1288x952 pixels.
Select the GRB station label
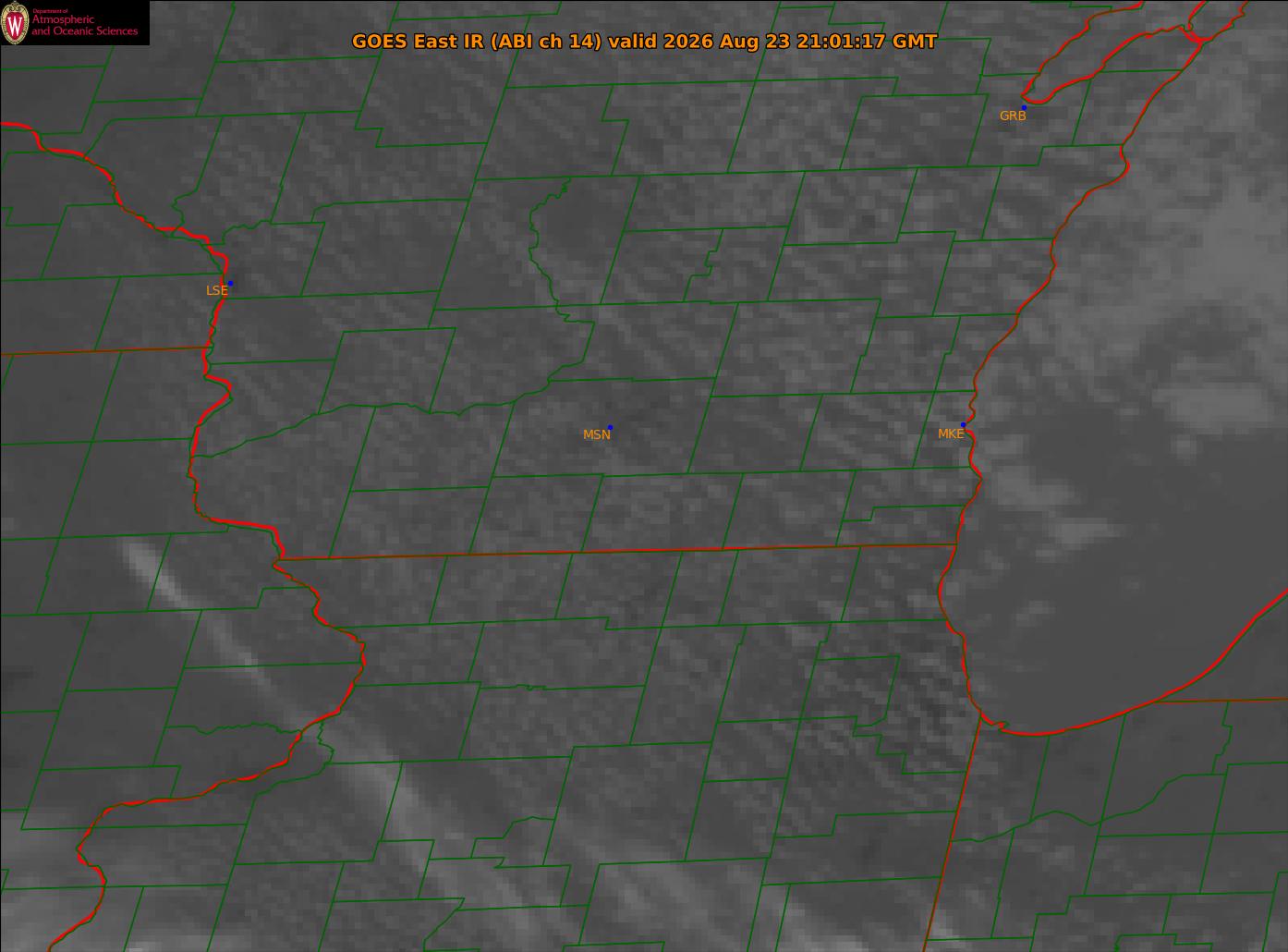tap(1013, 116)
